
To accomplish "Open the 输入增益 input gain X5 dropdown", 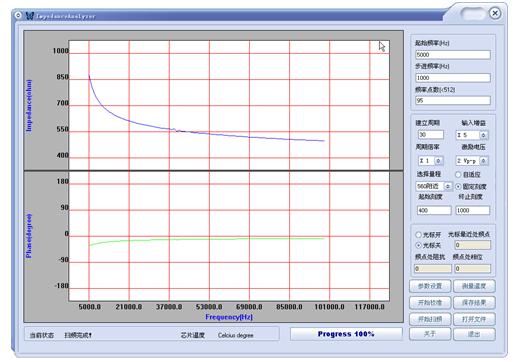I will pyautogui.click(x=484, y=135).
